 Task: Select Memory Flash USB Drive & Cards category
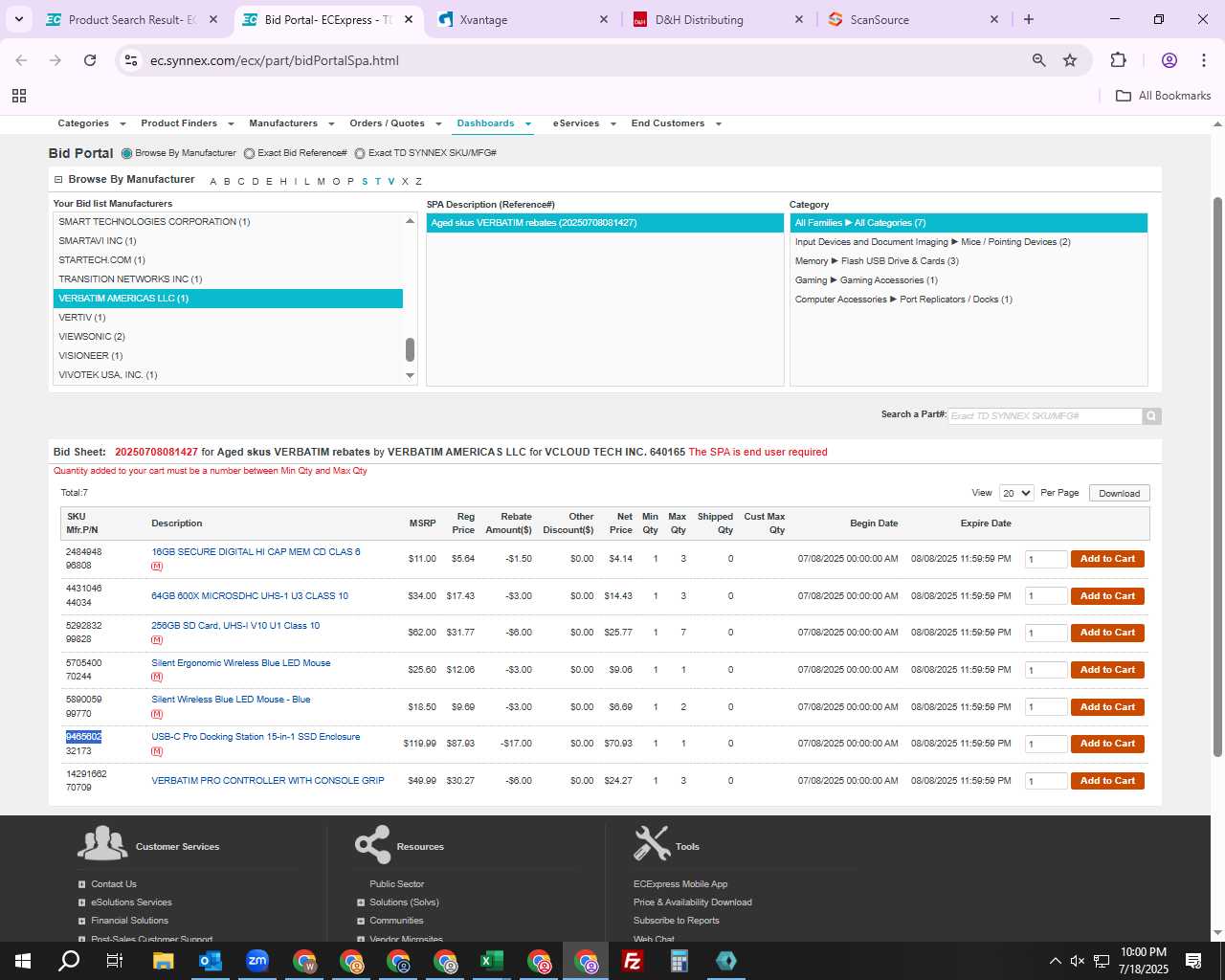point(969,261)
